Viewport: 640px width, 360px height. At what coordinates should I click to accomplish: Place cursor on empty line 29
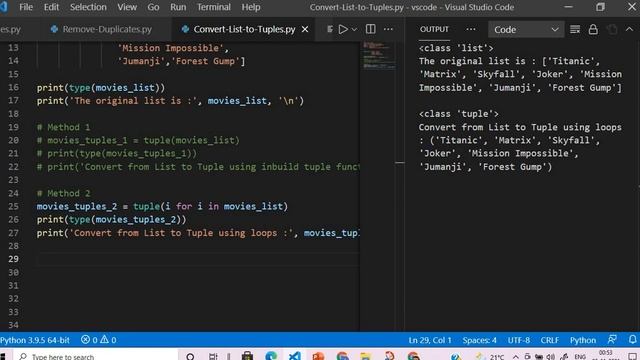point(198,259)
